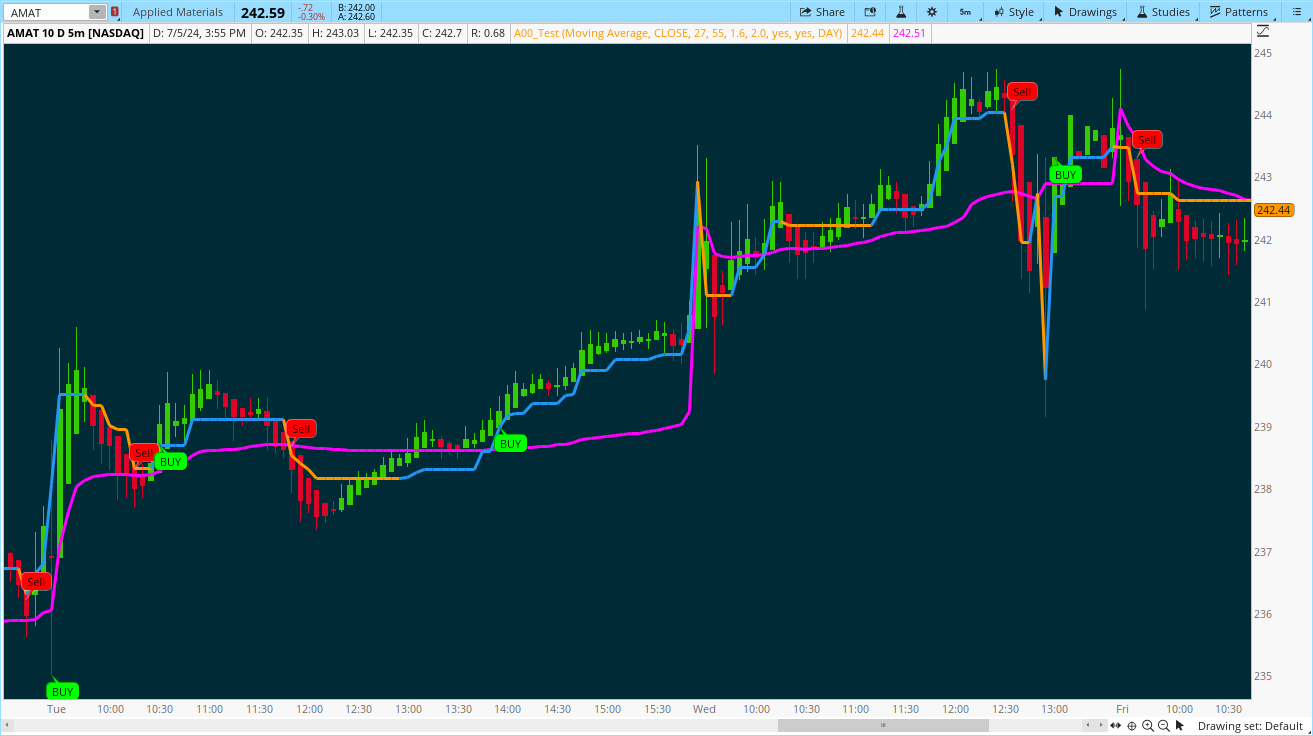Click the pan left-right arrows icon
Screen dimensions: 1313x736
[1115, 726]
